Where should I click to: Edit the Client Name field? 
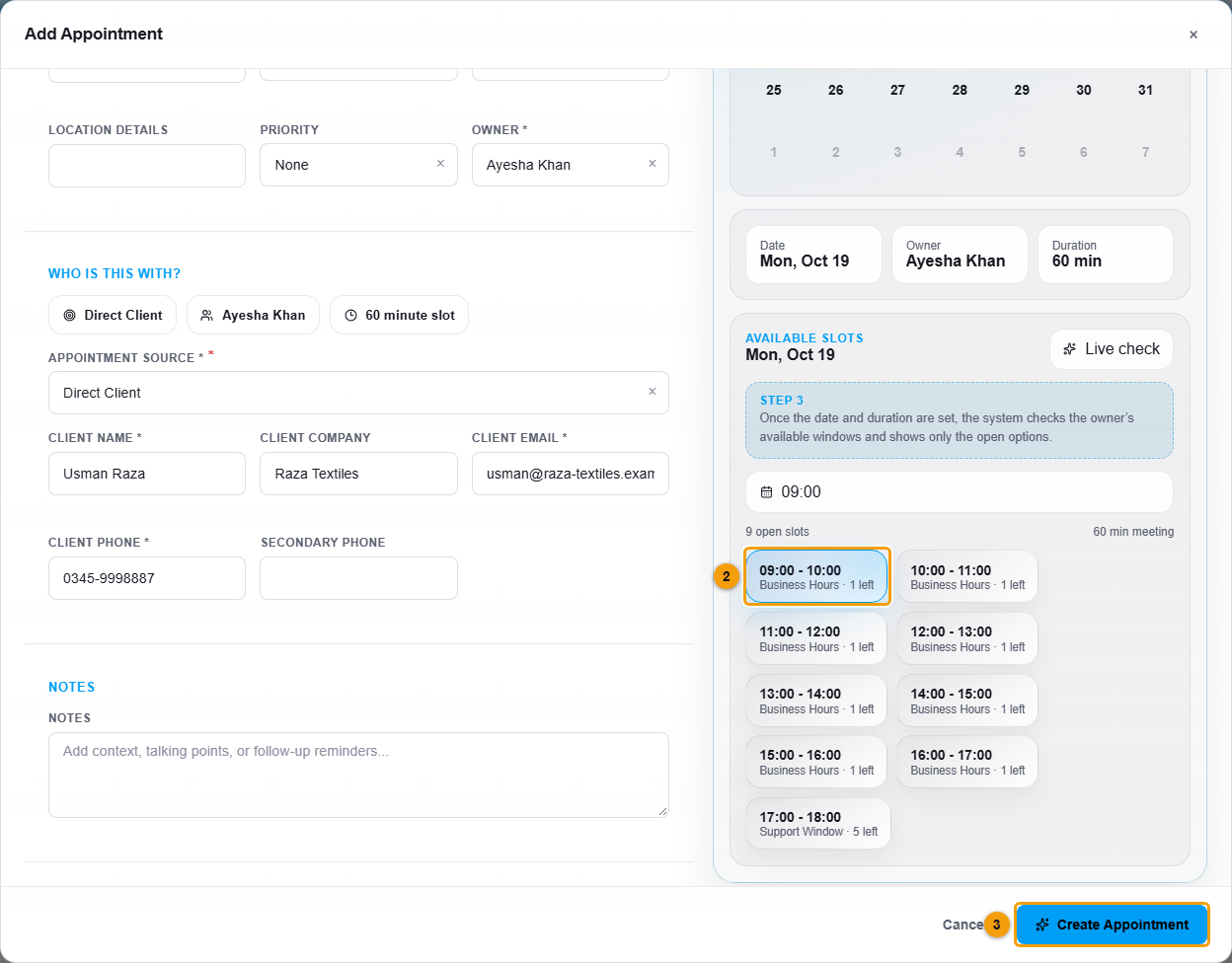(x=147, y=474)
